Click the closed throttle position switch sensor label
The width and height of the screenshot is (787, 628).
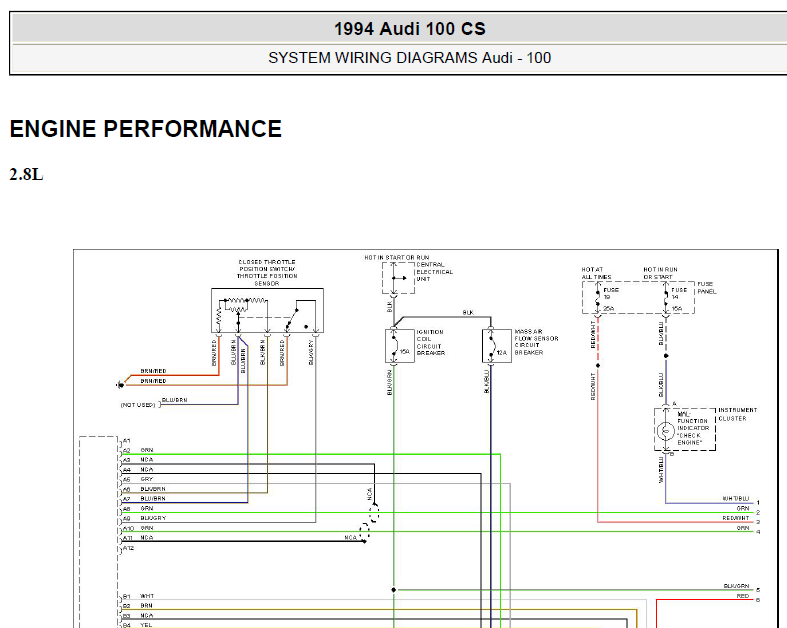[x=267, y=273]
